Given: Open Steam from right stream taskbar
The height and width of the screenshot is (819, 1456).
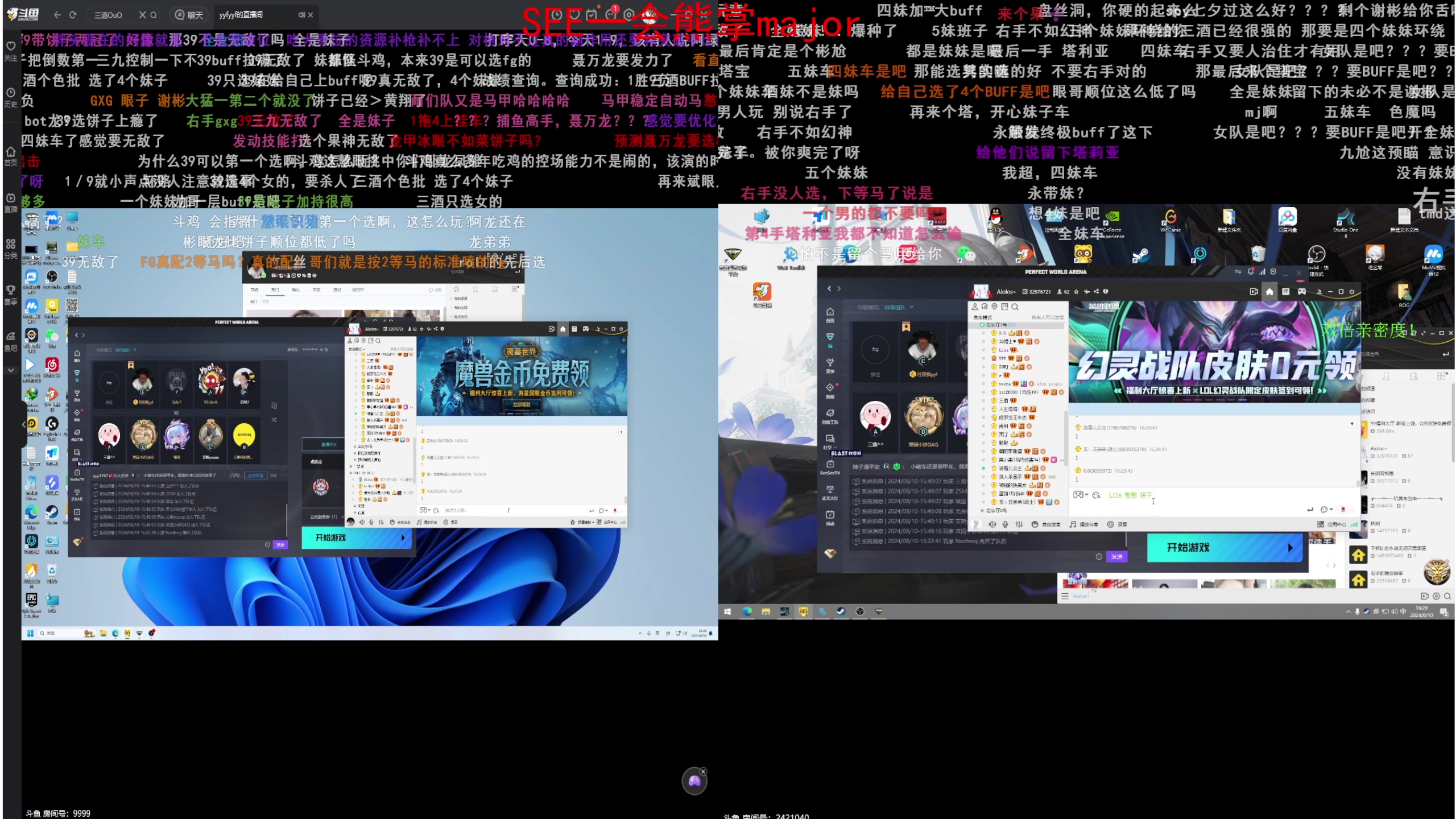Looking at the screenshot, I should [x=841, y=611].
